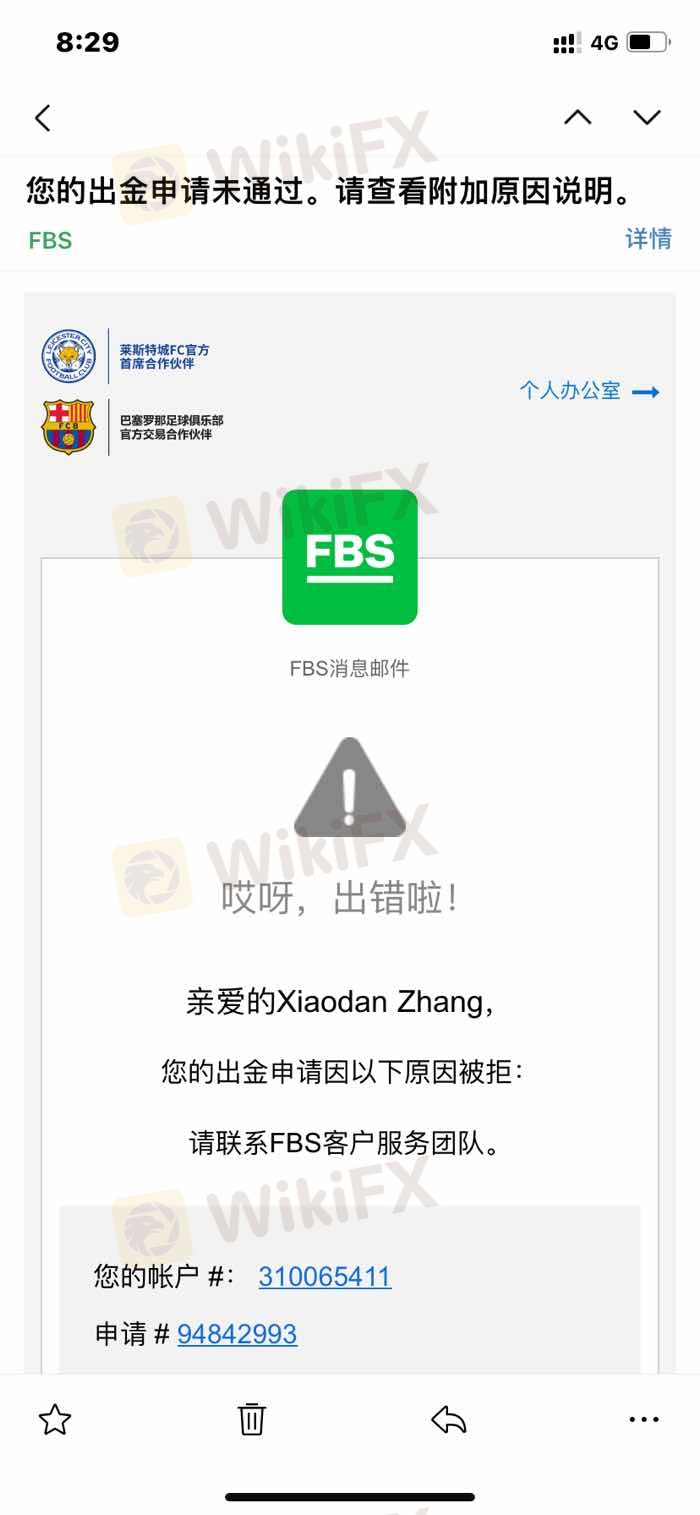Open 详情 to show email details
This screenshot has width=700, height=1515.
(x=648, y=239)
